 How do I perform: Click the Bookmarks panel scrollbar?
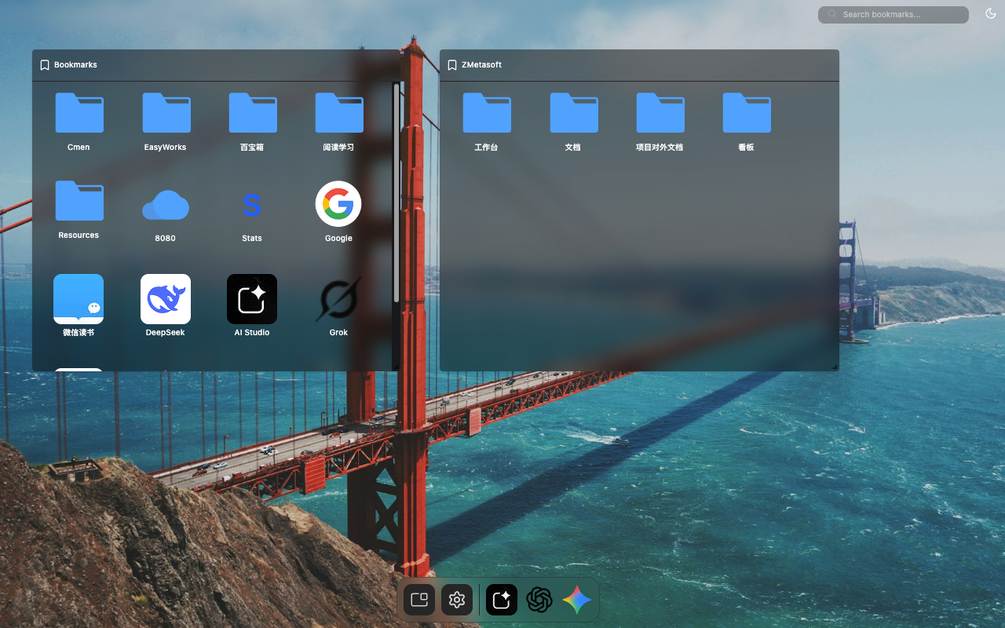[x=396, y=192]
